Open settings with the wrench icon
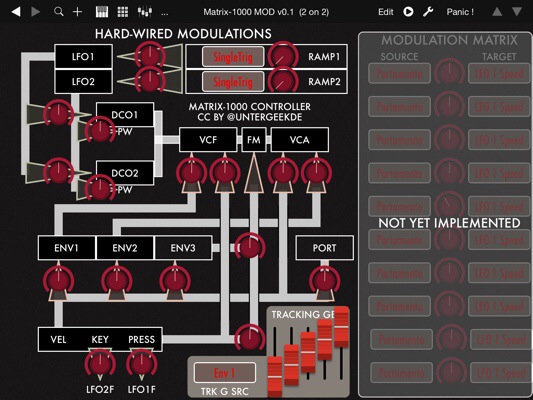533x400 pixels. pos(428,12)
